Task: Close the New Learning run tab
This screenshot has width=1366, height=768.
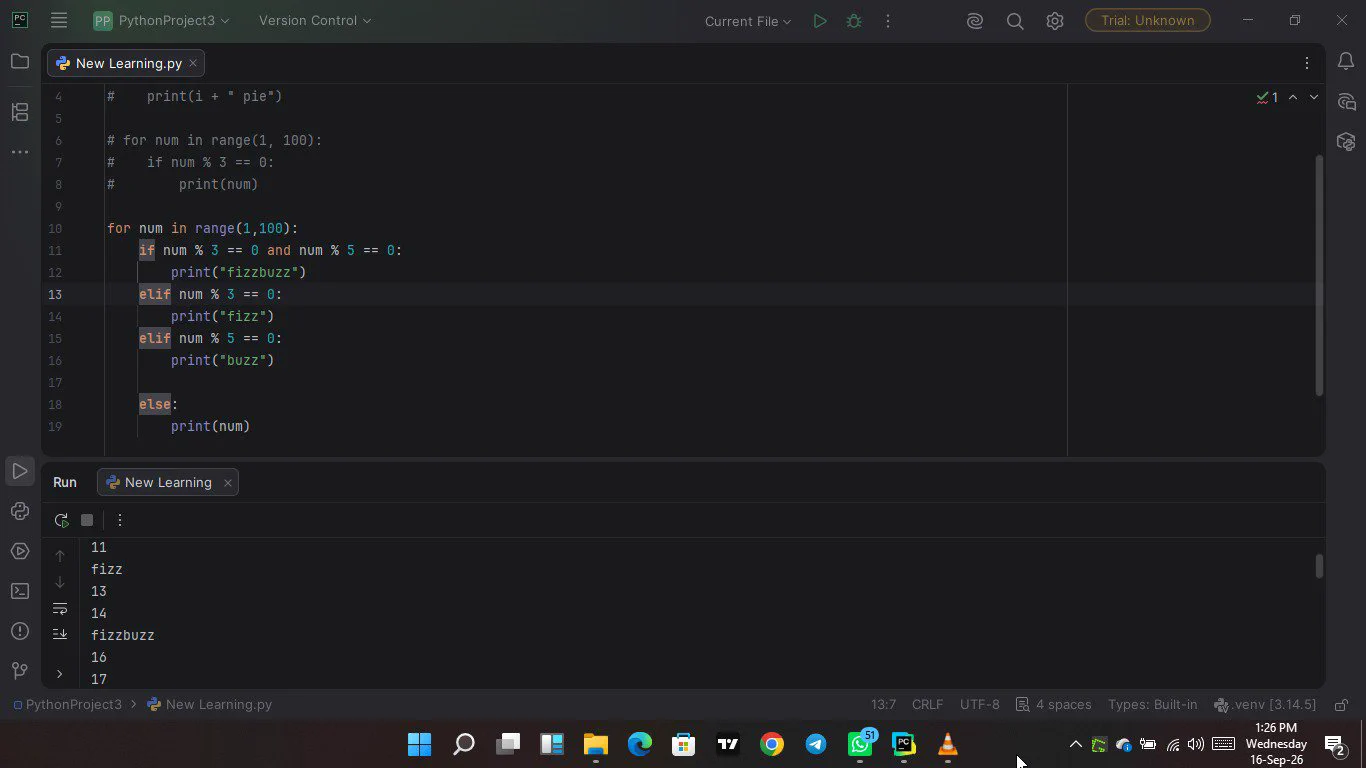Action: click(x=227, y=483)
